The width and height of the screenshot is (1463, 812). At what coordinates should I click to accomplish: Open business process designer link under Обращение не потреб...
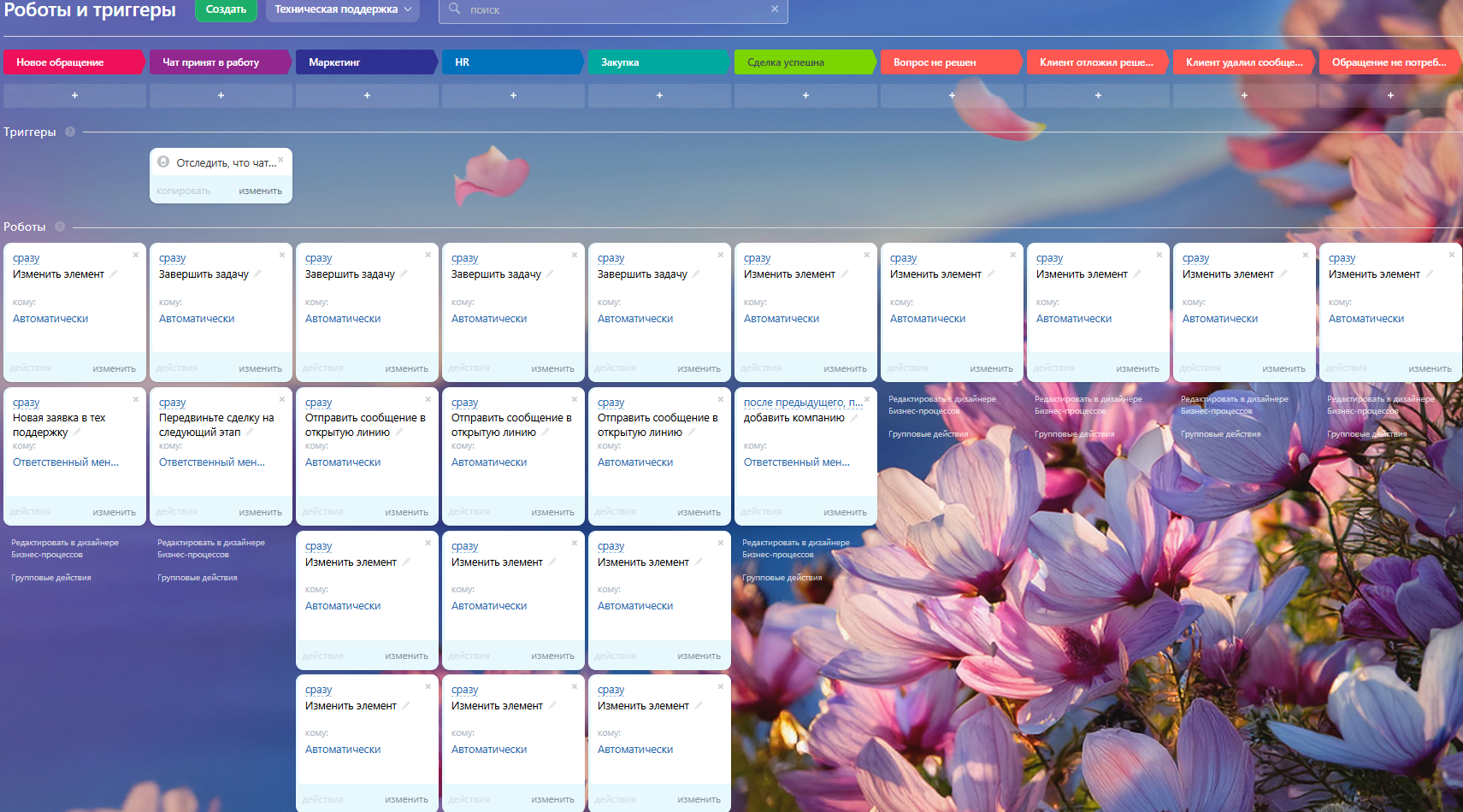pyautogui.click(x=1381, y=405)
